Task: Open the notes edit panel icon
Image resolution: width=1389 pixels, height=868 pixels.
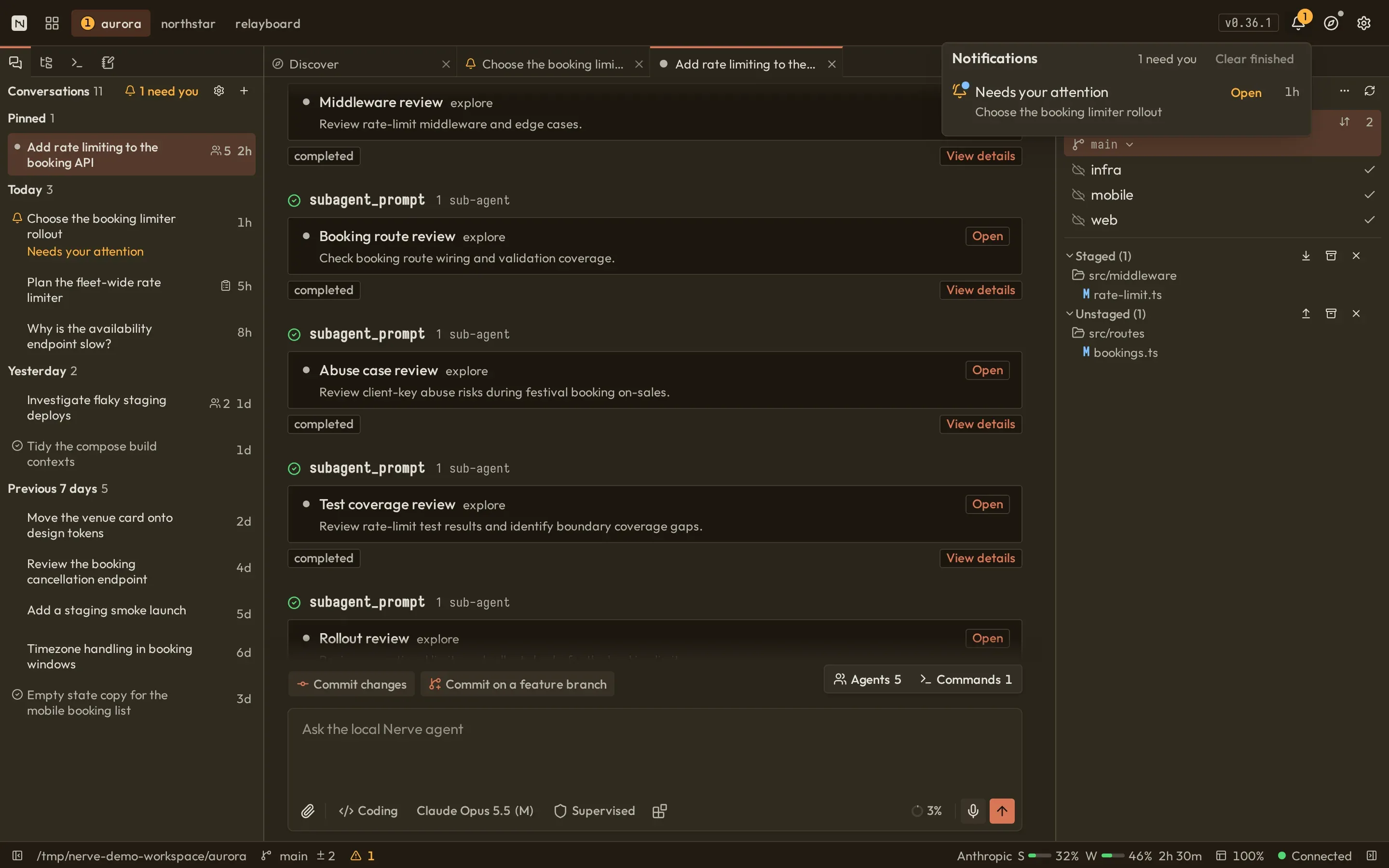Action: (108, 63)
